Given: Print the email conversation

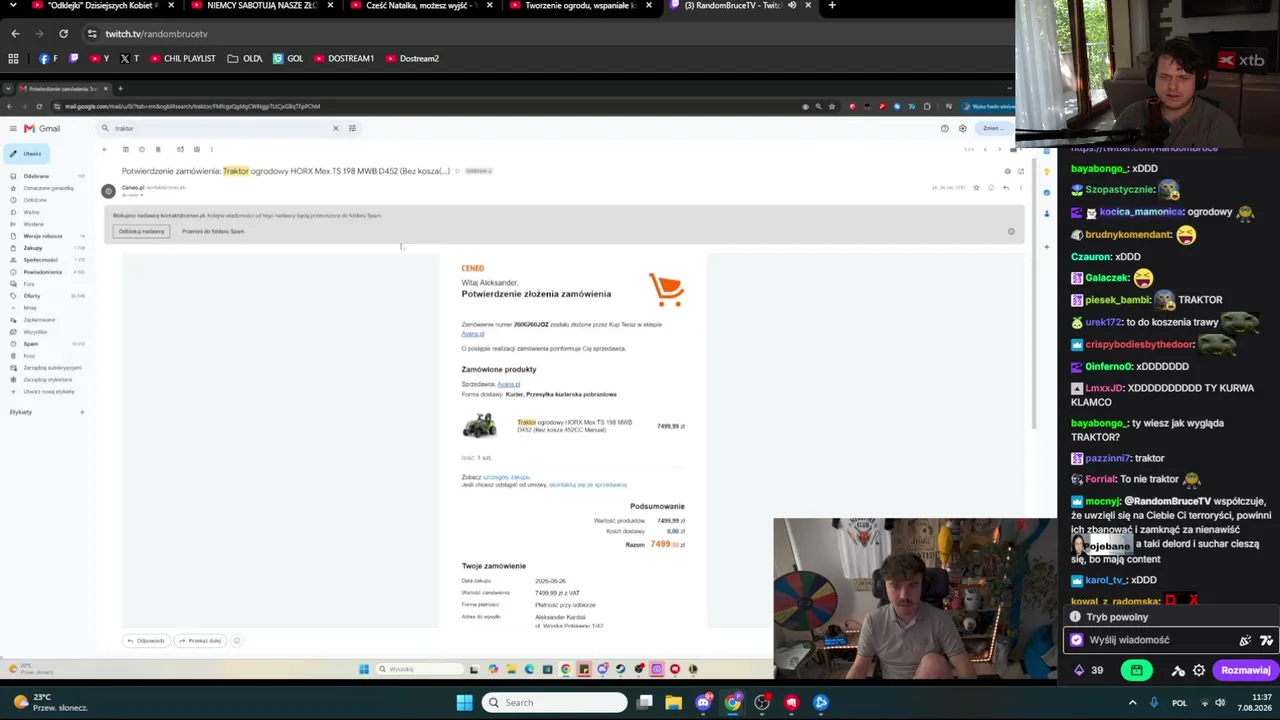Looking at the screenshot, I should pyautogui.click(x=1007, y=171).
